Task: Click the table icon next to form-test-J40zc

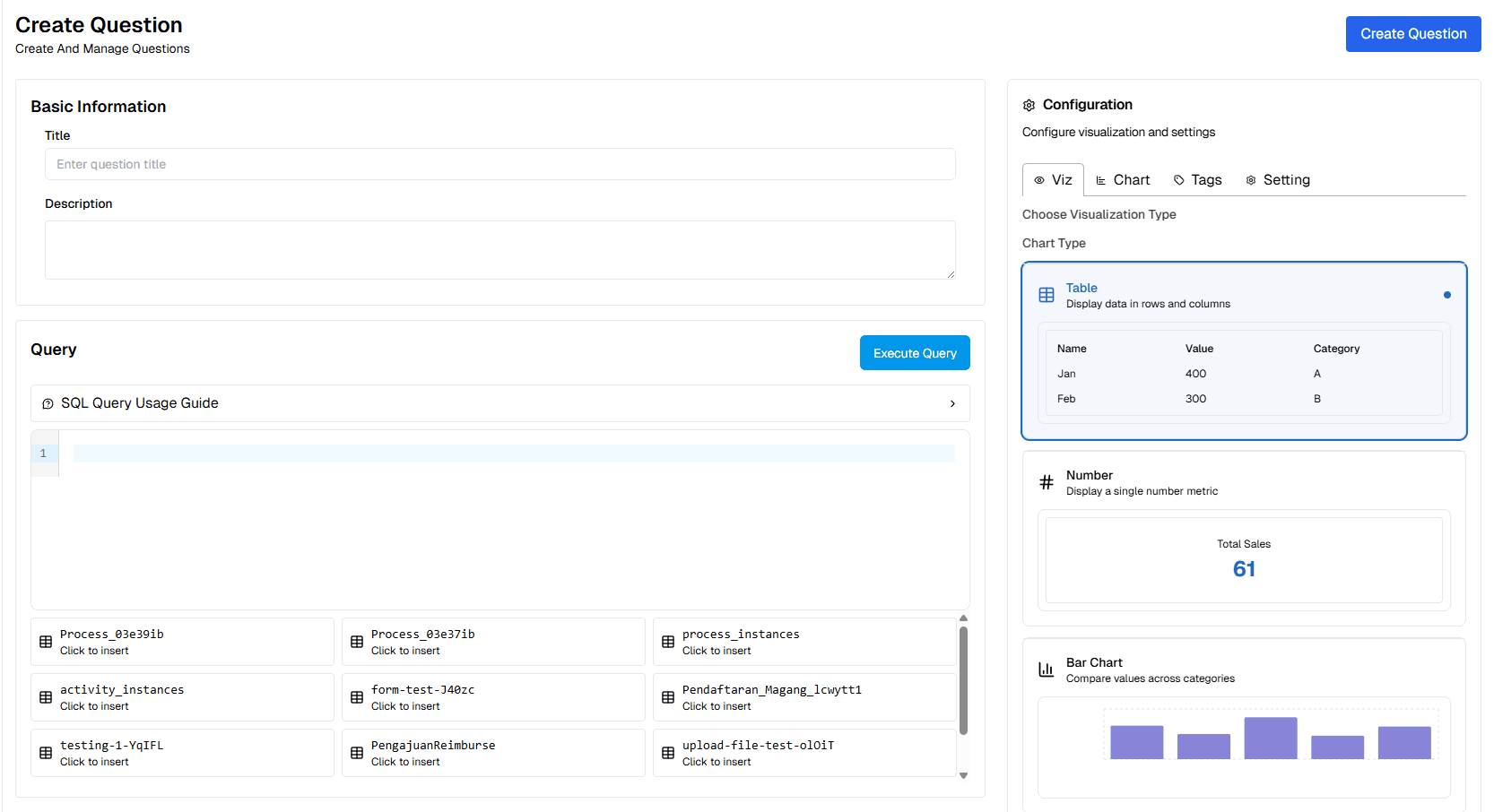Action: [x=357, y=697]
